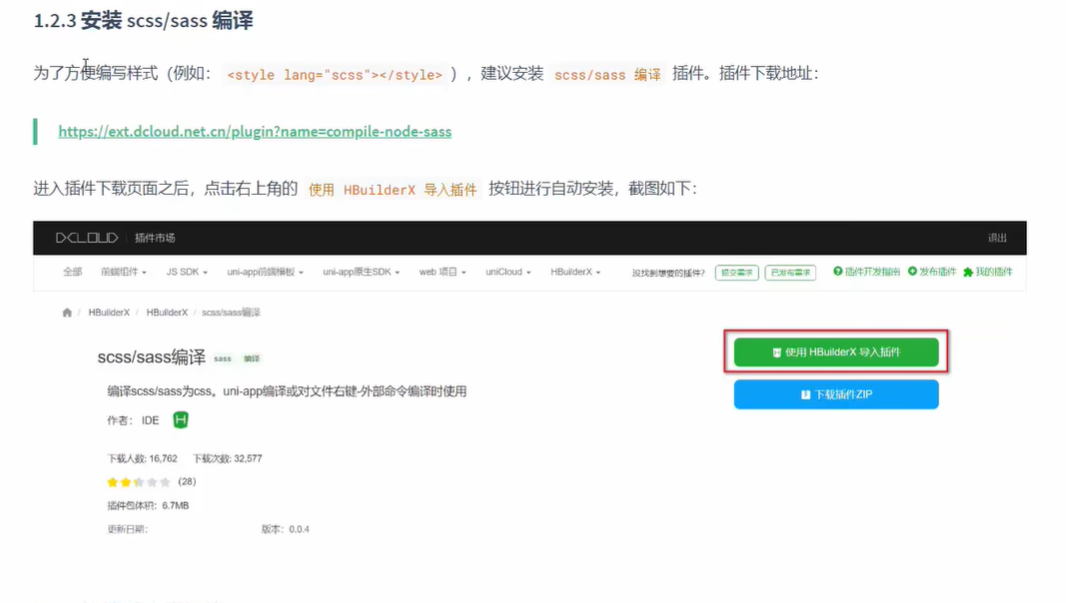This screenshot has width=1066, height=603.
Task: Click 下载插件ZIP blue button
Action: point(836,394)
